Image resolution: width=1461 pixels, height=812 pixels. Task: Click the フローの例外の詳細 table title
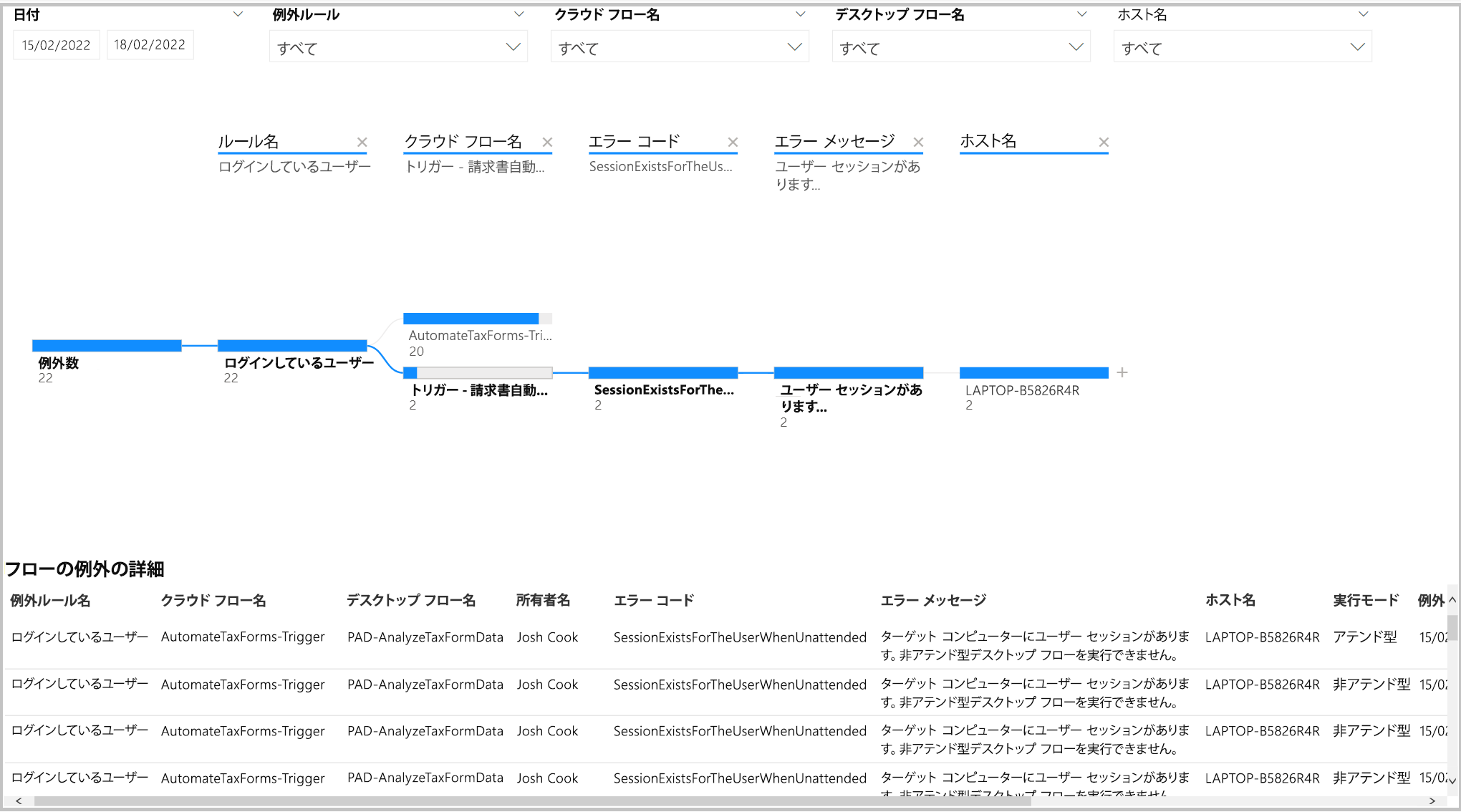point(85,569)
